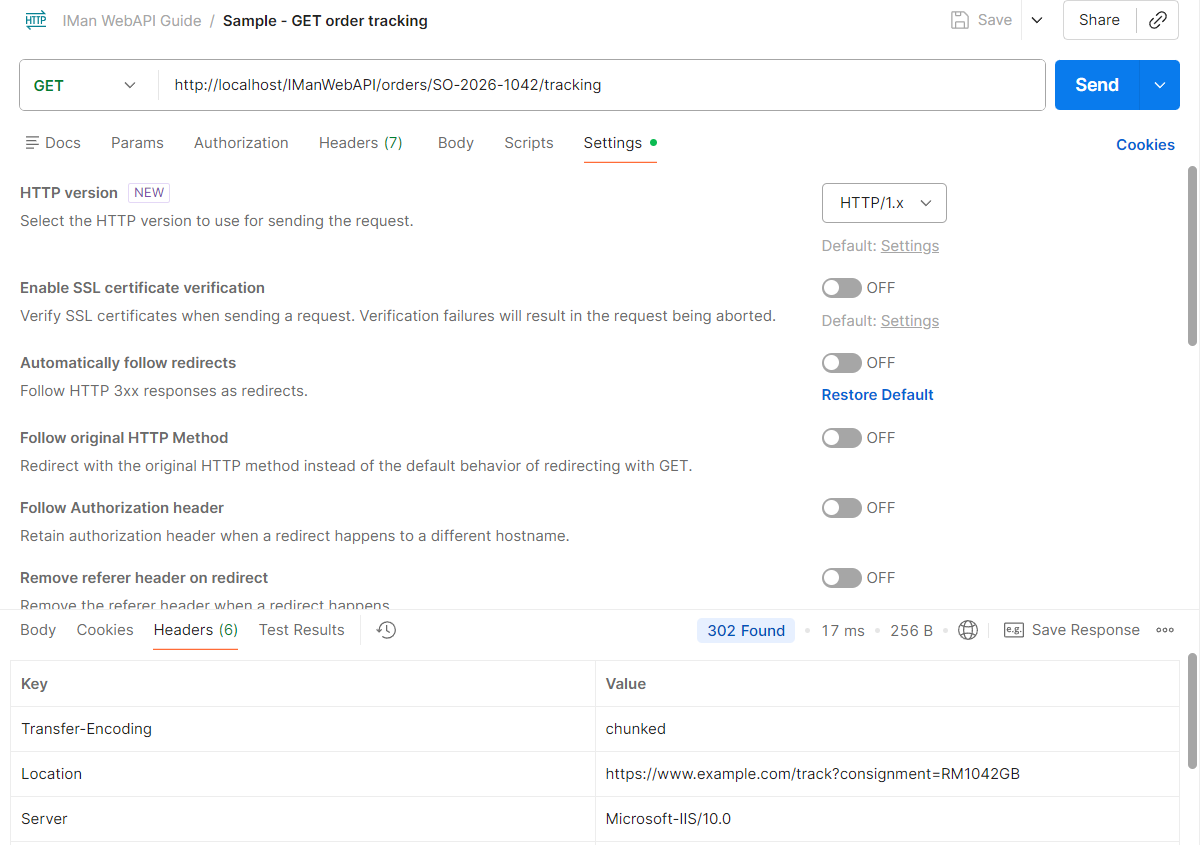Click the NEW badge beside HTTP version

[149, 193]
